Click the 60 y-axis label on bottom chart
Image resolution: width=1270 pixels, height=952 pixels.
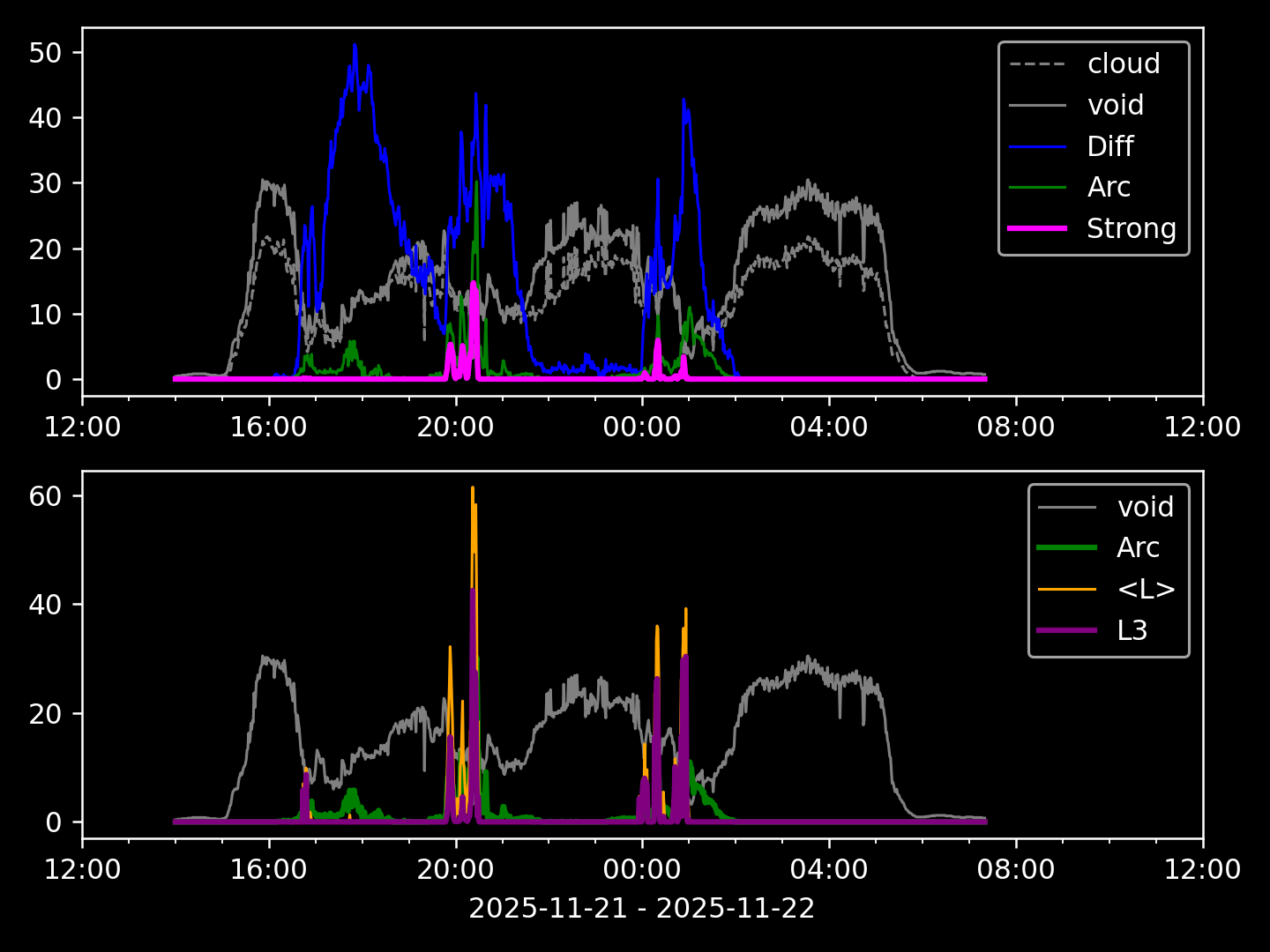(46, 496)
